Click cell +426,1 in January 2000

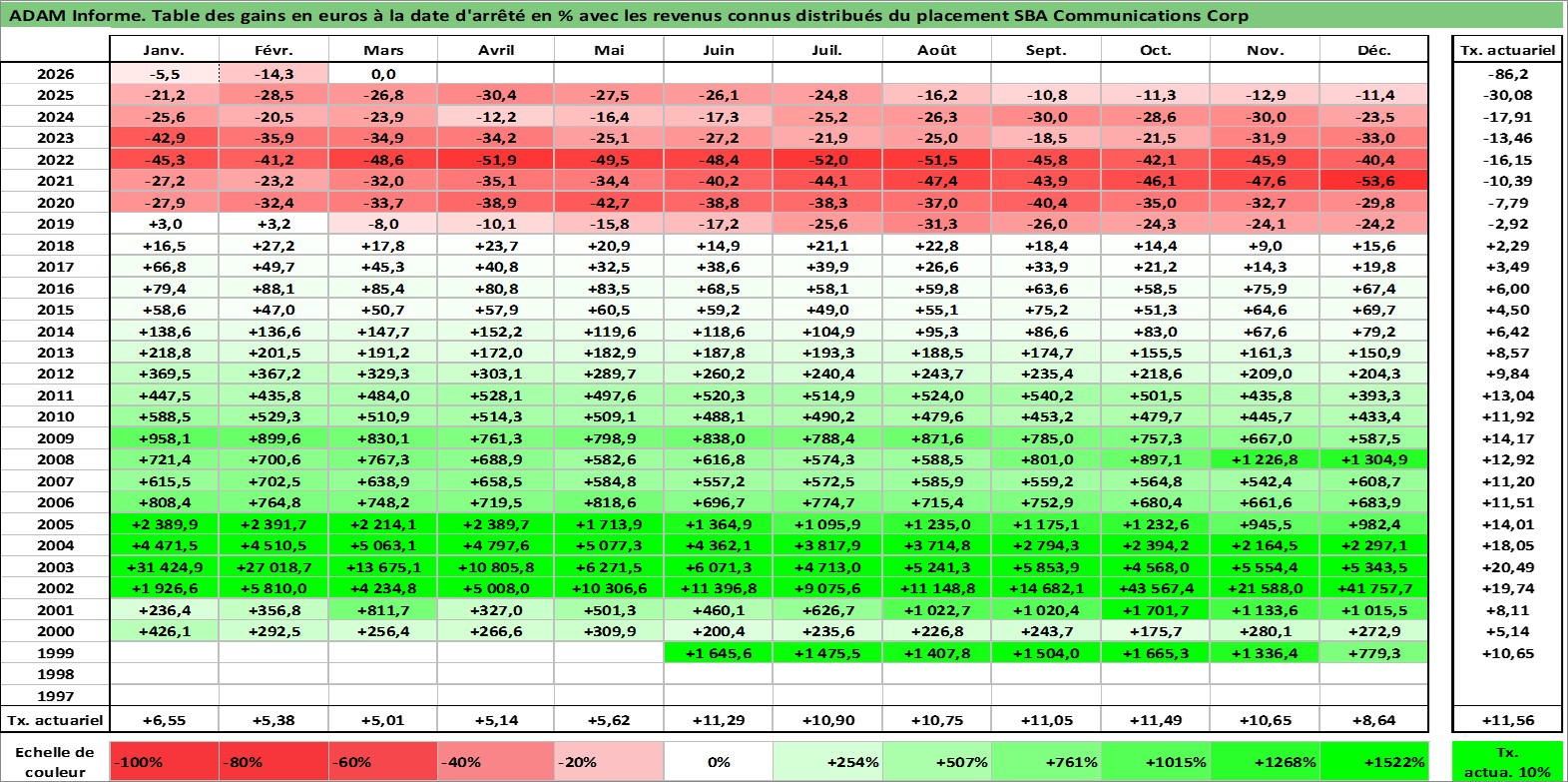(164, 631)
